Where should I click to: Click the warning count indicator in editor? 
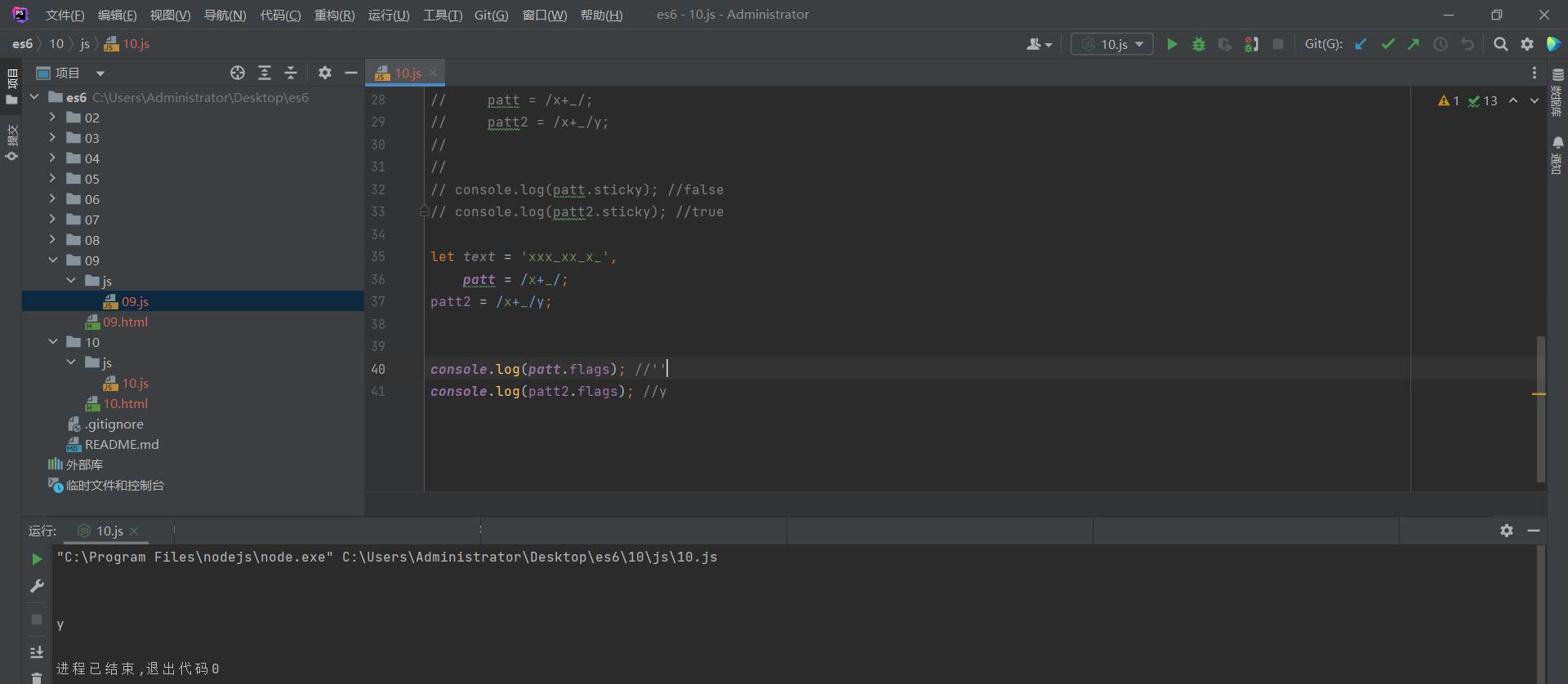click(1448, 100)
